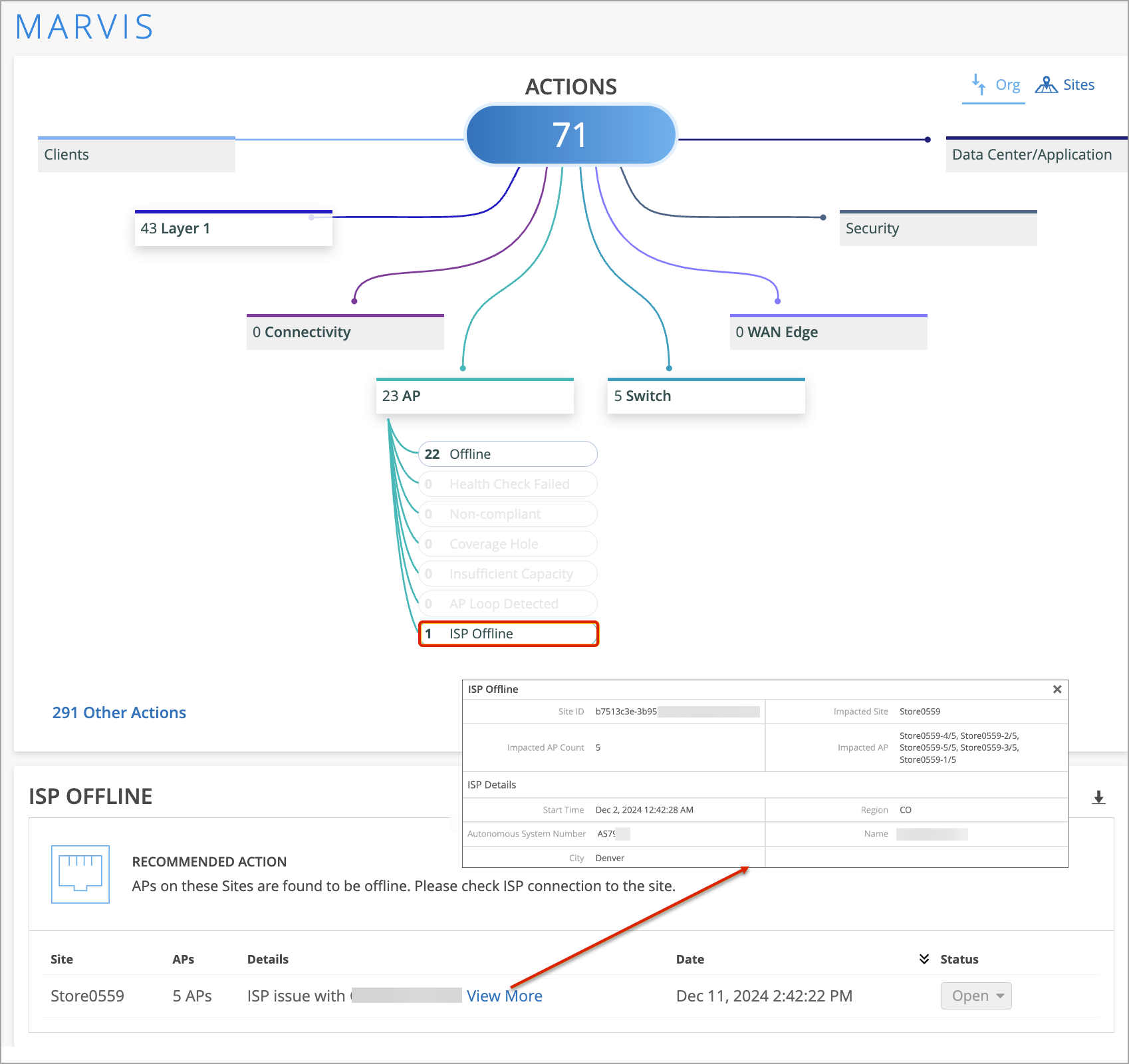Select the 0 Connectivity category
This screenshot has width=1129, height=1064.
[x=345, y=332]
